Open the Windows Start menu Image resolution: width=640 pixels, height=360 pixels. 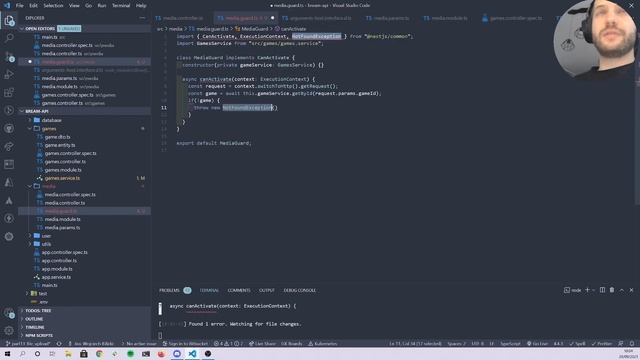point(7,354)
